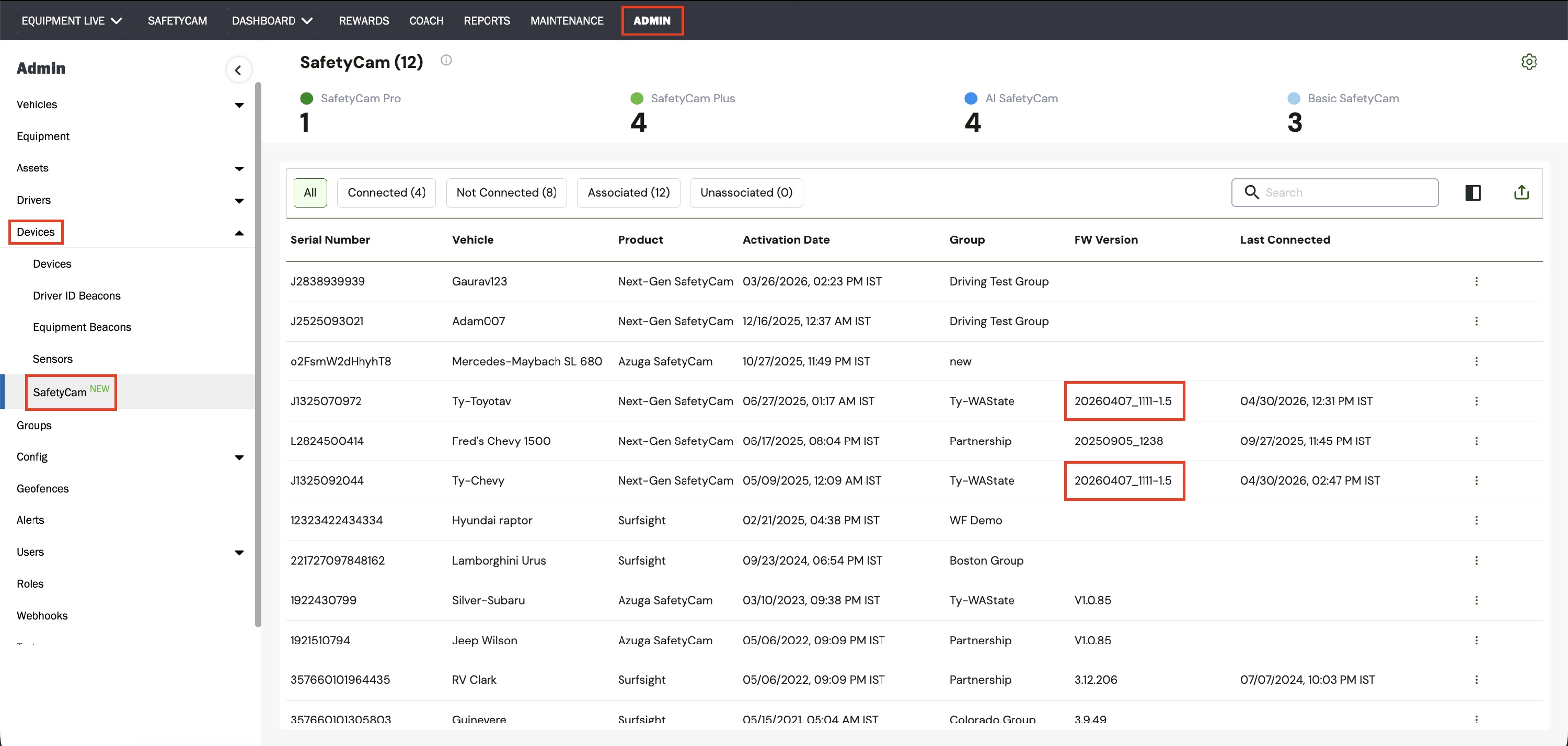The width and height of the screenshot is (1568, 746).
Task: Open SafetyCam settings gear
Action: click(1529, 62)
